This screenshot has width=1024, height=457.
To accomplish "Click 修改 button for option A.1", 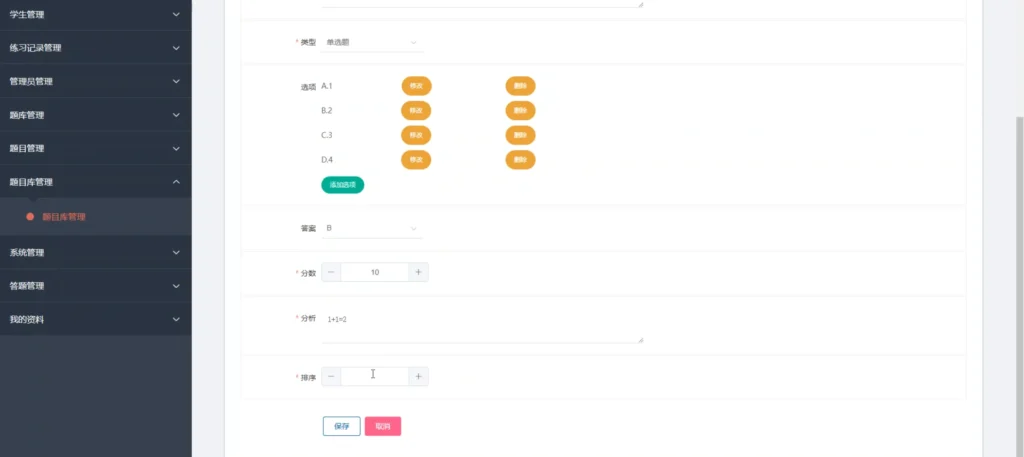I will 416,86.
